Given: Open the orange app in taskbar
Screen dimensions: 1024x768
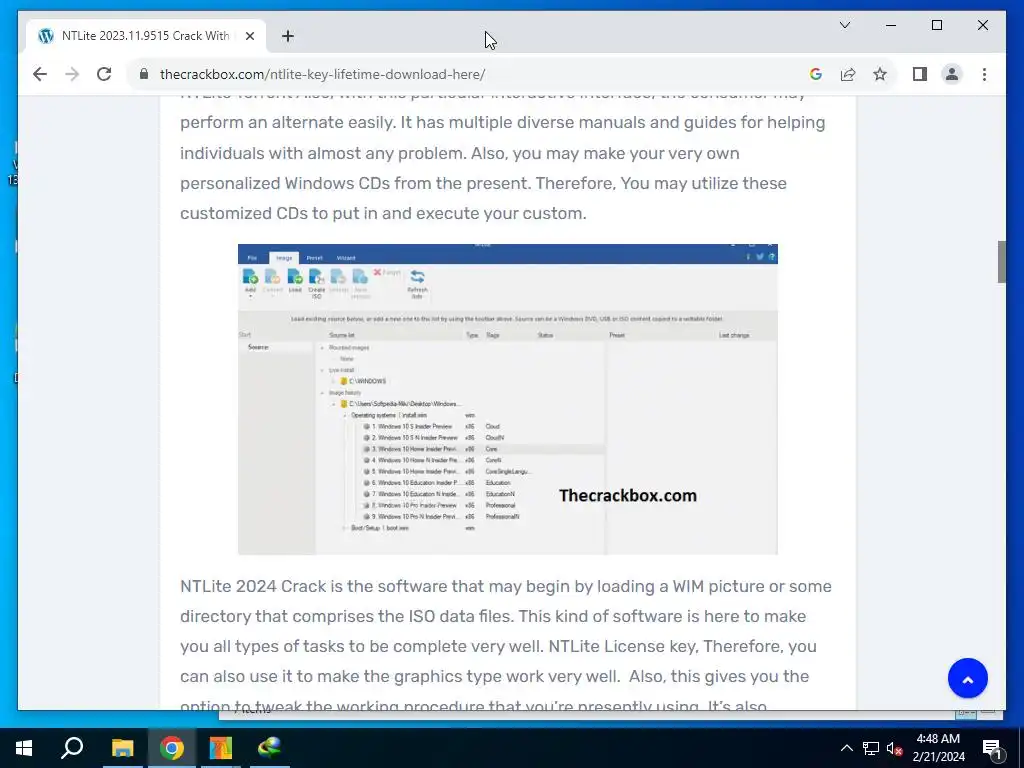Looking at the screenshot, I should [220, 748].
